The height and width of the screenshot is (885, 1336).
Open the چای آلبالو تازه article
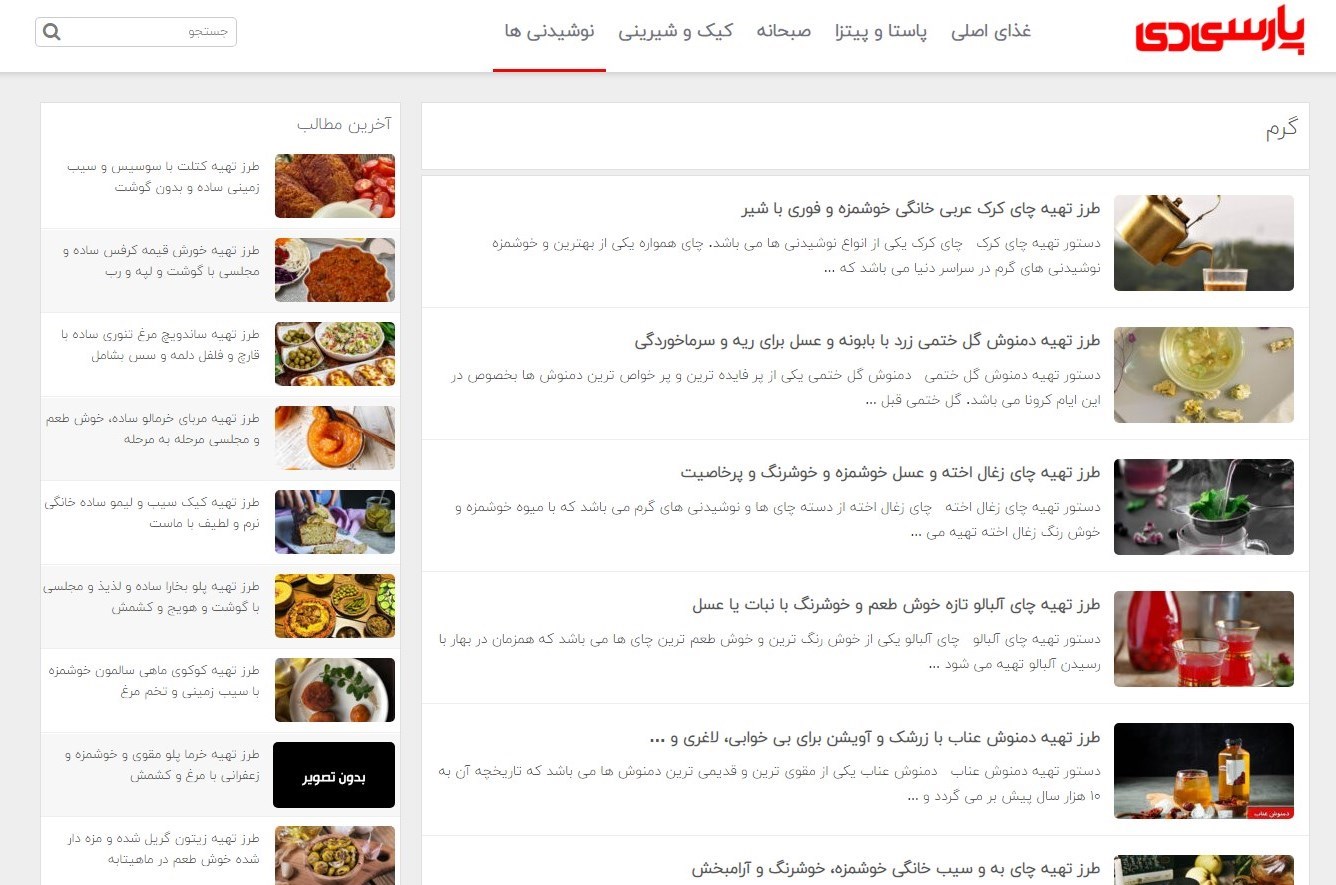click(896, 604)
